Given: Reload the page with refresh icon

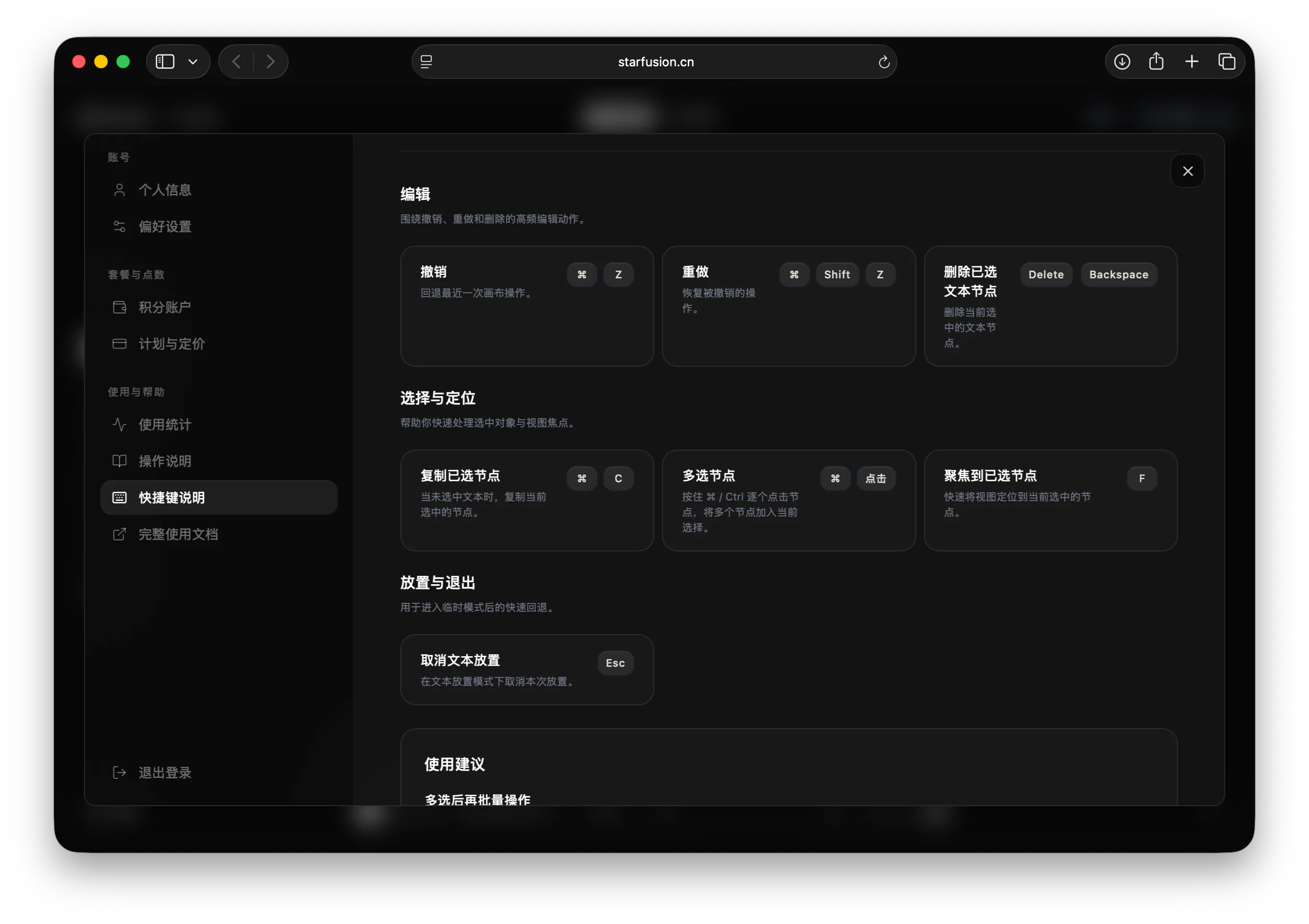Looking at the screenshot, I should click(x=884, y=62).
